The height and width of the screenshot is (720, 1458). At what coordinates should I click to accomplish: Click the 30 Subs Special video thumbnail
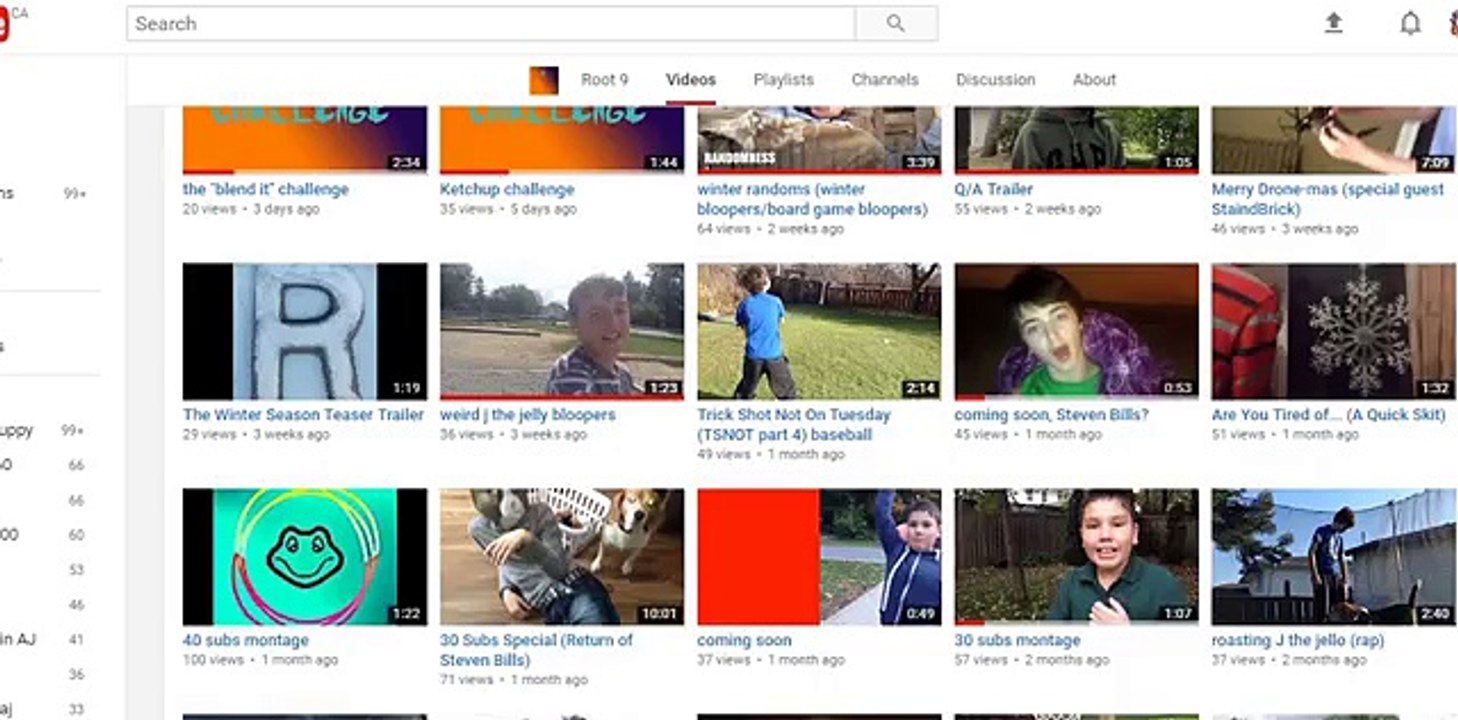click(562, 557)
